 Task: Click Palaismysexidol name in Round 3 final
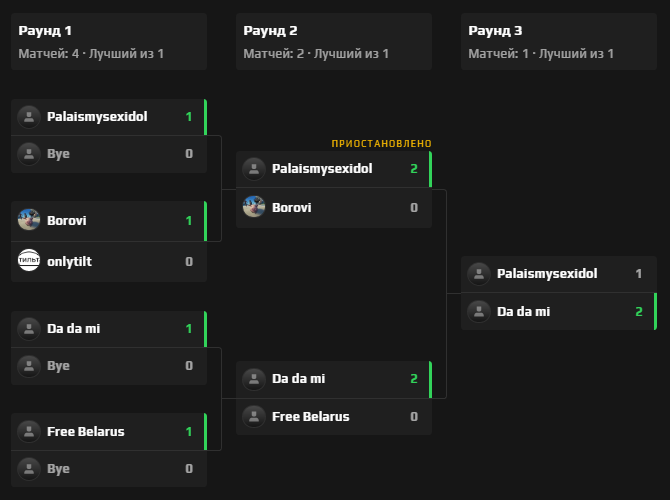point(547,274)
